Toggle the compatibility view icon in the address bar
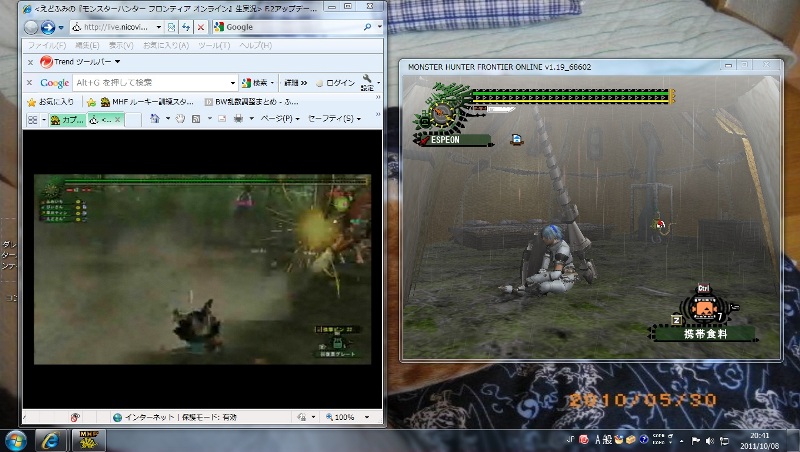 point(171,27)
